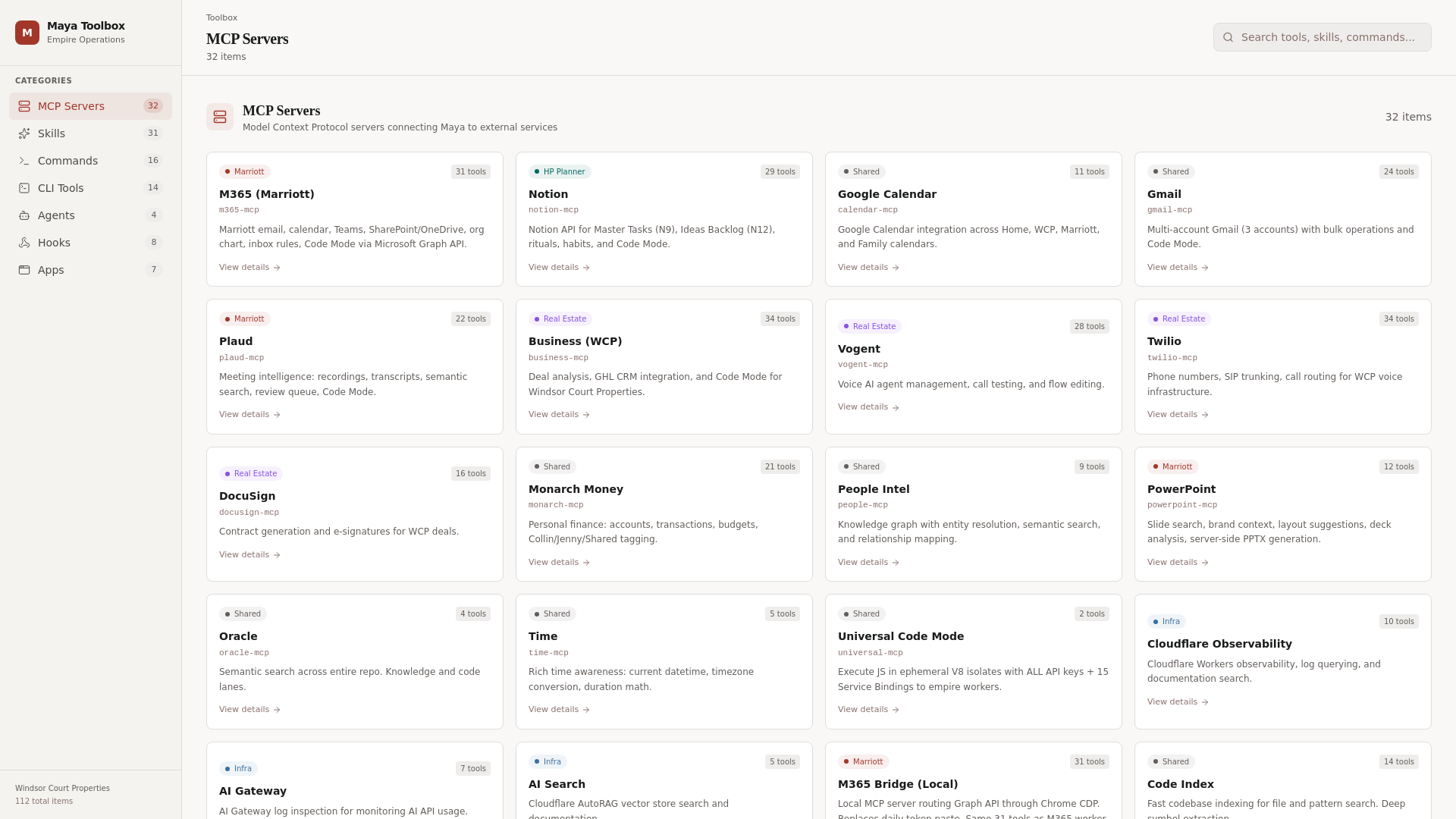
Task: Click the Maya Toolbox red M logo
Action: pos(27,33)
